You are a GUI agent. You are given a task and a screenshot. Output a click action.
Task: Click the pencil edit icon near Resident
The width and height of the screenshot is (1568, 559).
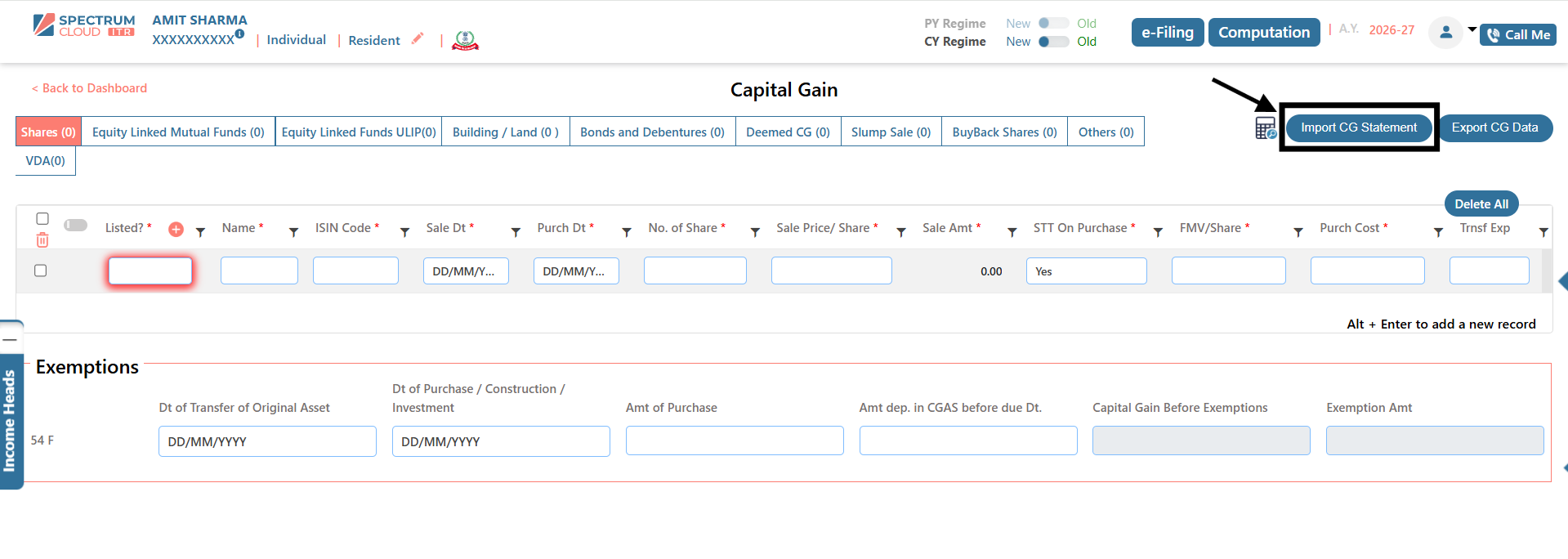coord(418,38)
